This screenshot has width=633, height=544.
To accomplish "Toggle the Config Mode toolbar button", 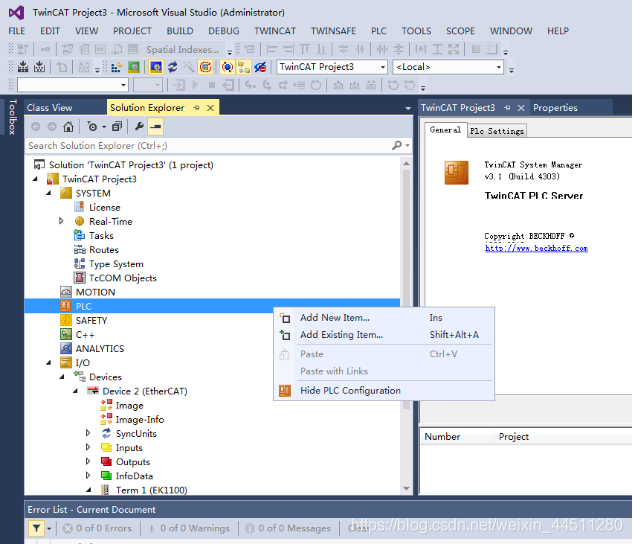I will (156, 67).
